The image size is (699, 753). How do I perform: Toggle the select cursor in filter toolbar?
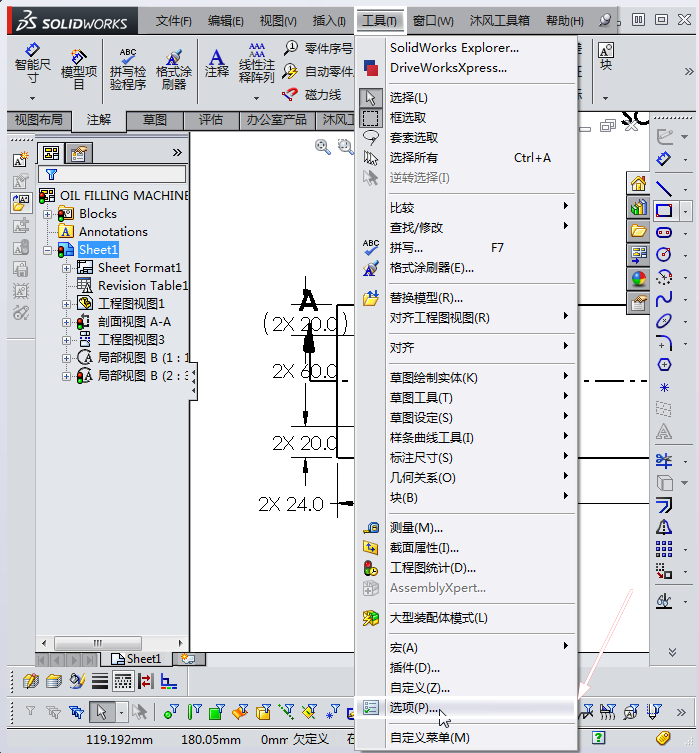tap(102, 712)
